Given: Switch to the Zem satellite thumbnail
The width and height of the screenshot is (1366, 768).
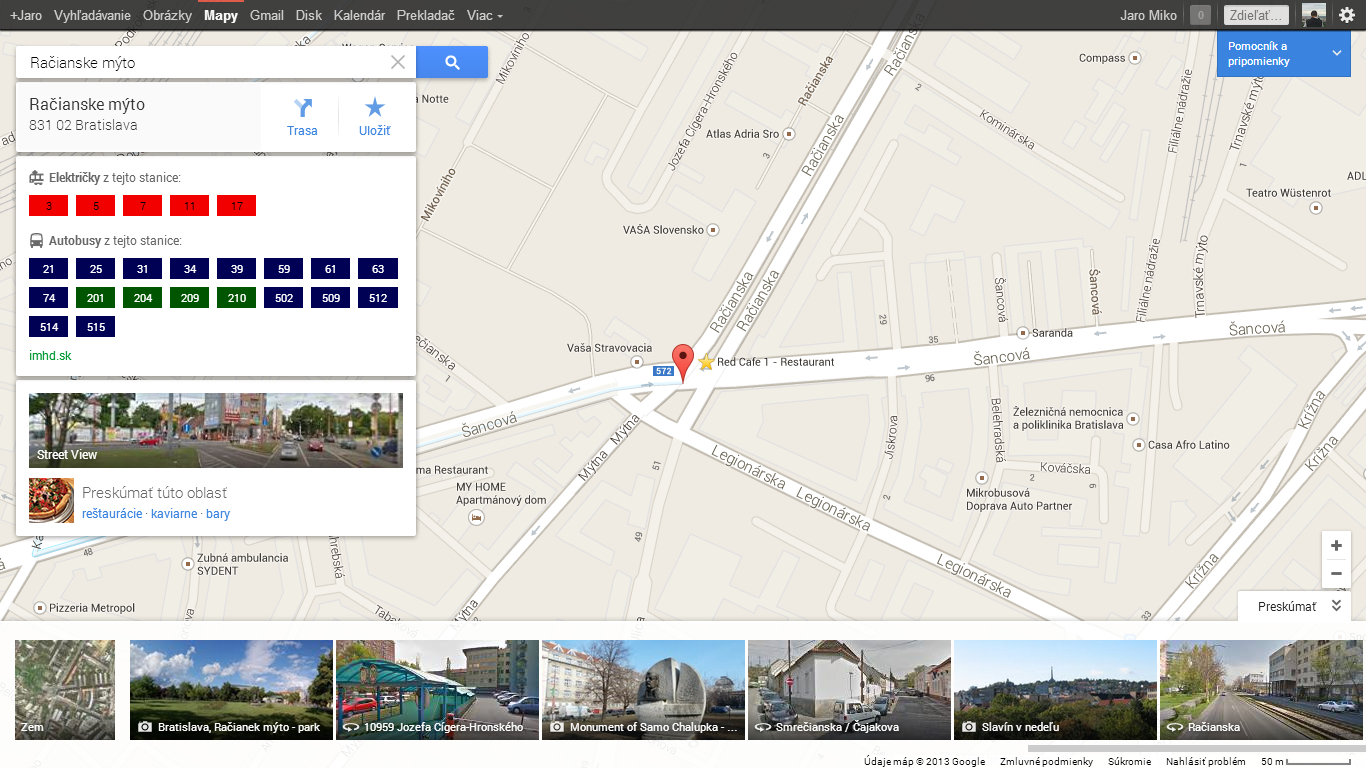Looking at the screenshot, I should point(65,690).
